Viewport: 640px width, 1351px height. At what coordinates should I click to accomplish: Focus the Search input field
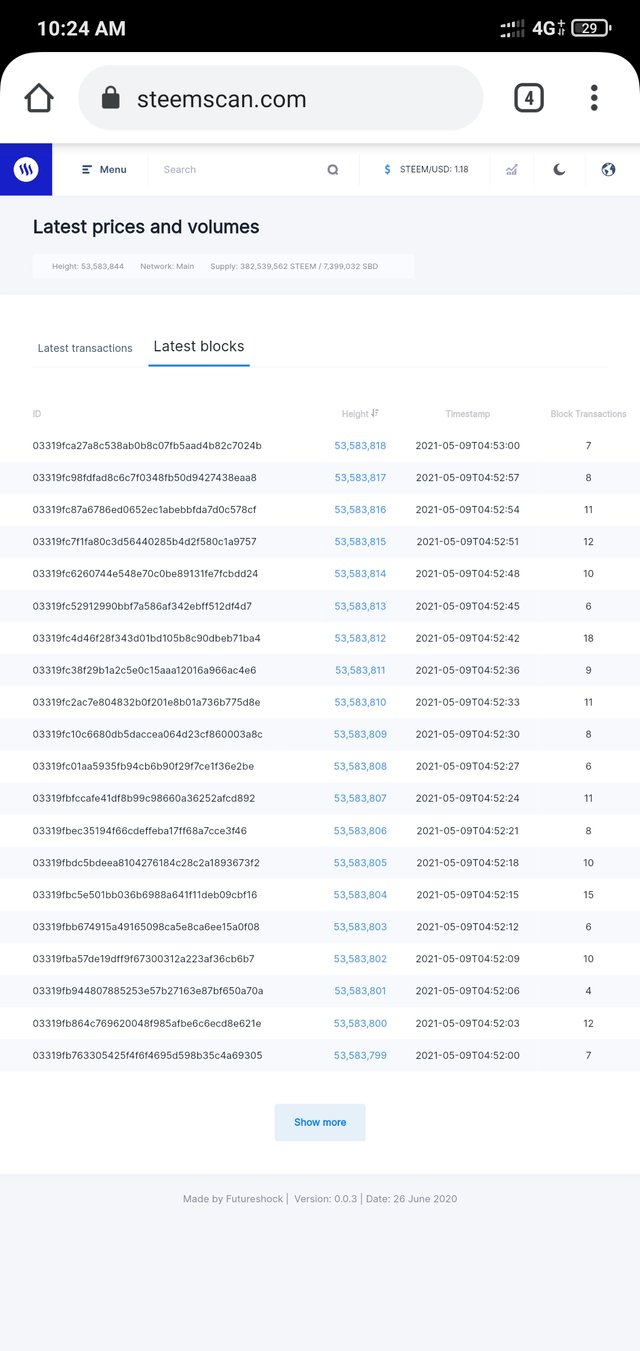(x=240, y=170)
